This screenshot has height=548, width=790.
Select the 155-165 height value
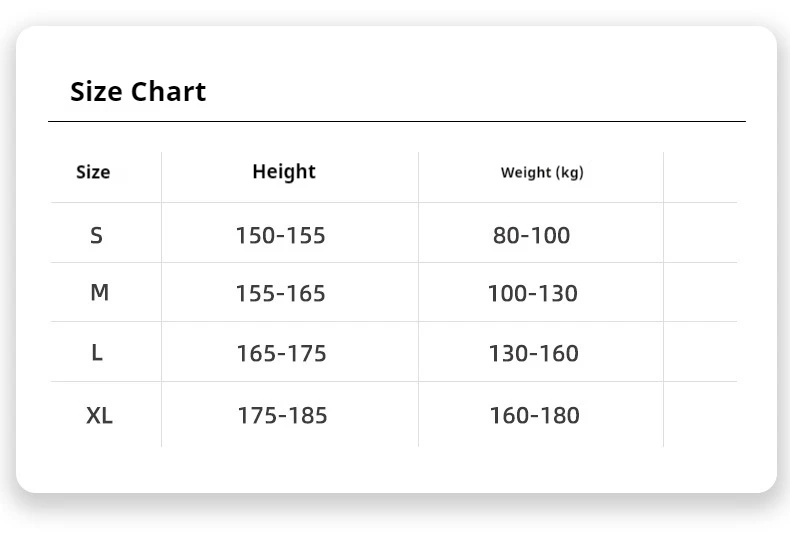tap(280, 294)
